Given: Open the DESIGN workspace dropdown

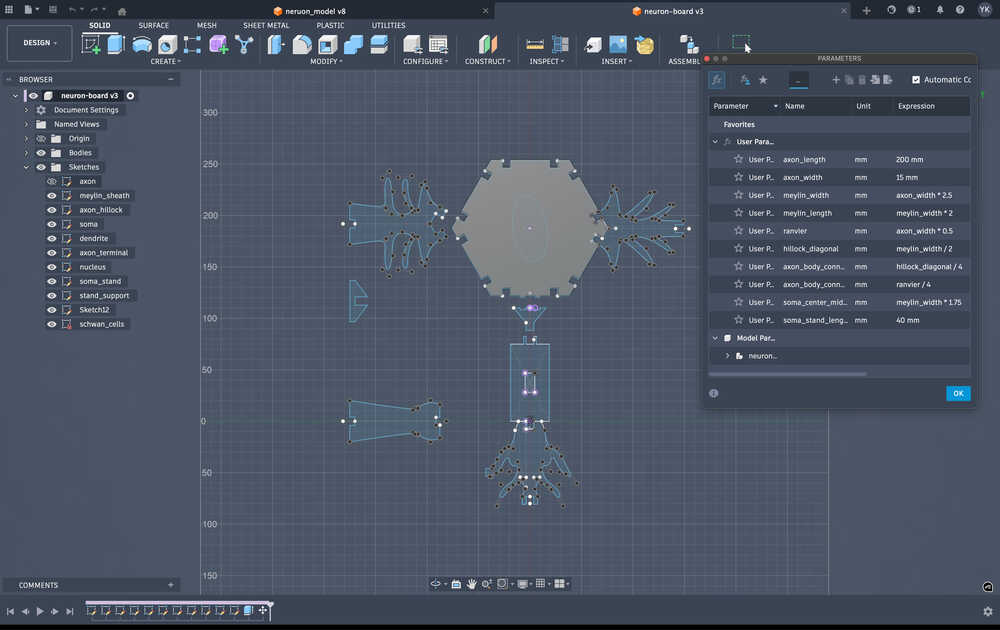Looking at the screenshot, I should (40, 43).
